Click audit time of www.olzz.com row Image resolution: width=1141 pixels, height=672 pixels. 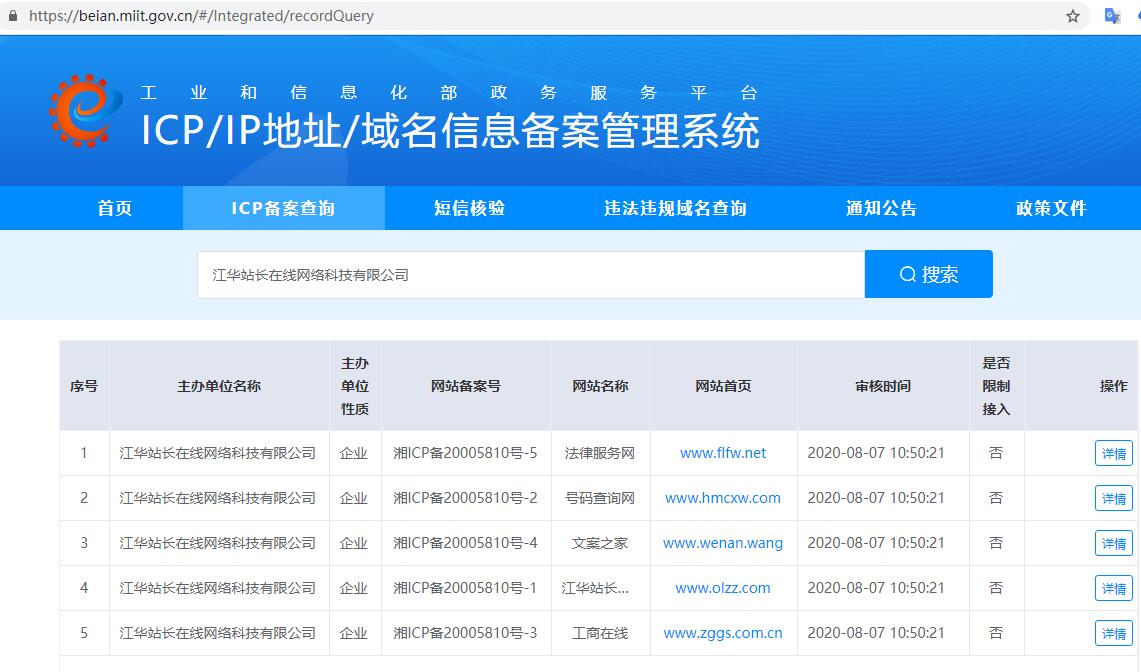coord(876,588)
